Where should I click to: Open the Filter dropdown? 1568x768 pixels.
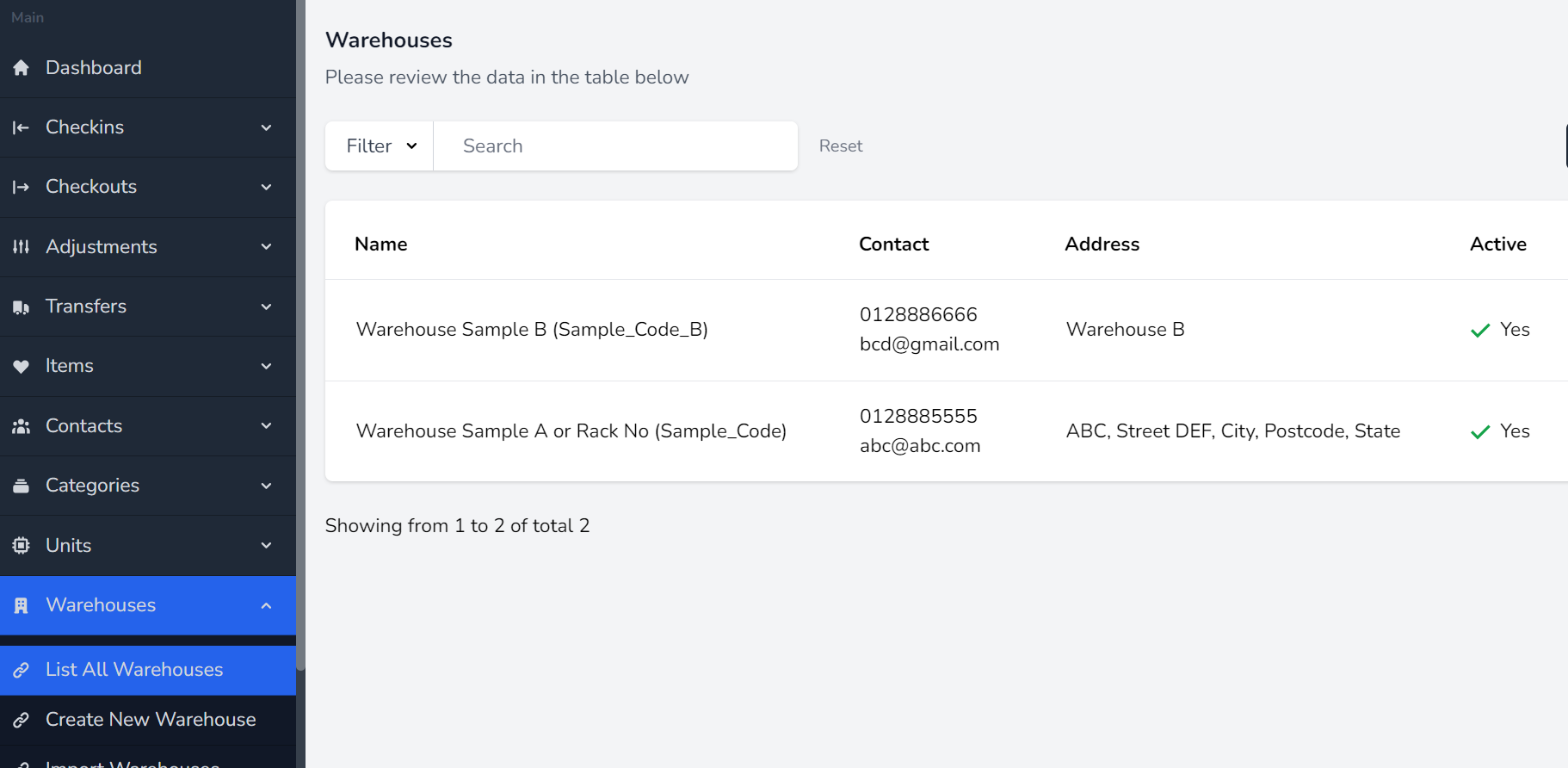coord(380,146)
